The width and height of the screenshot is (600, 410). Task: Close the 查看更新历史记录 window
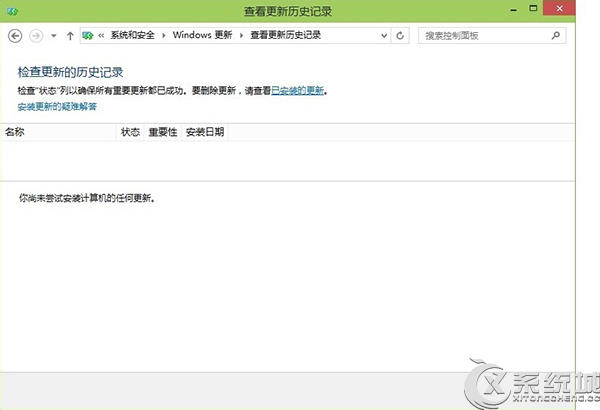tap(559, 8)
